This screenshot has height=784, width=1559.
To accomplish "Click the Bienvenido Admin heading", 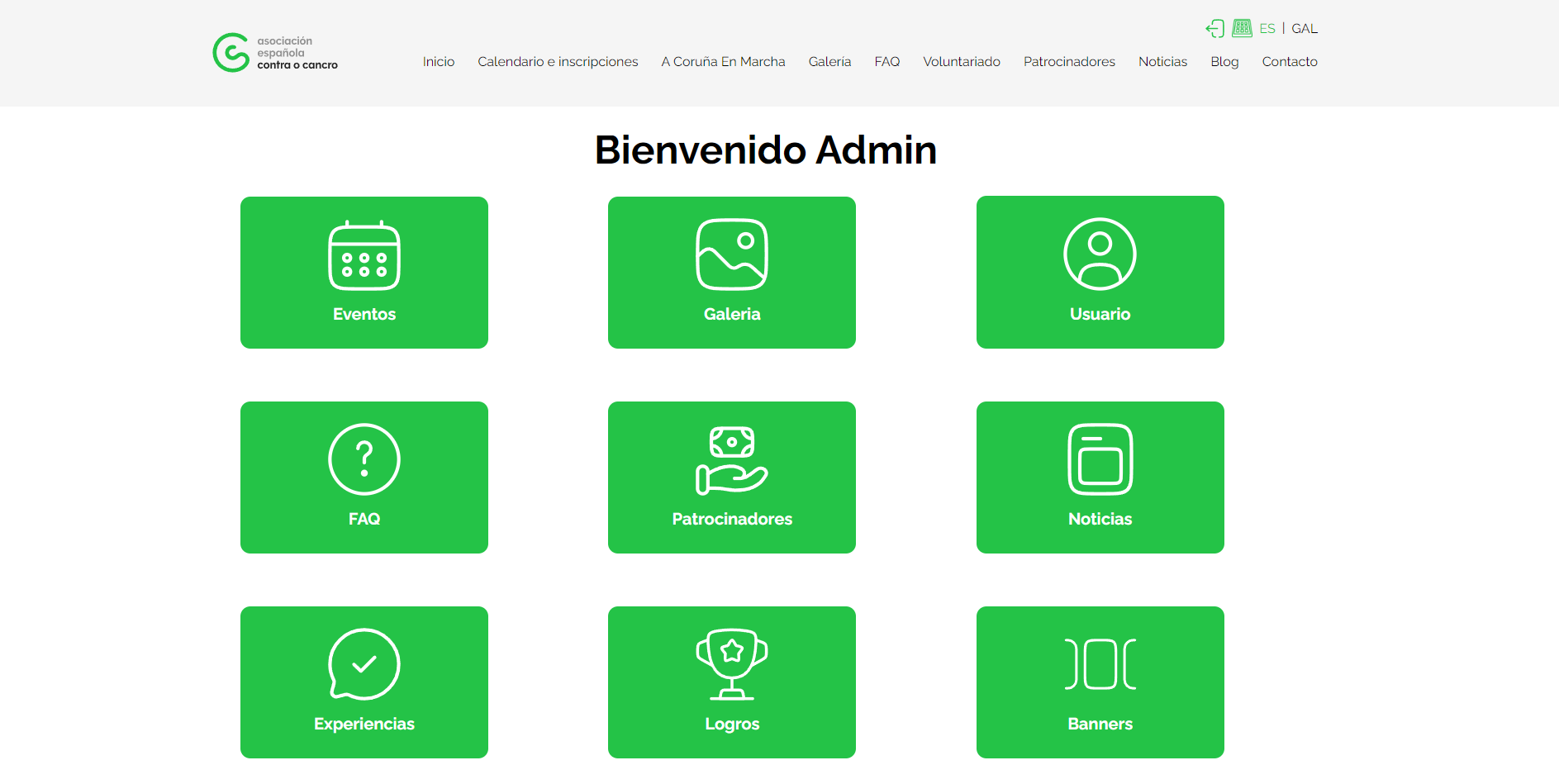I will click(766, 150).
